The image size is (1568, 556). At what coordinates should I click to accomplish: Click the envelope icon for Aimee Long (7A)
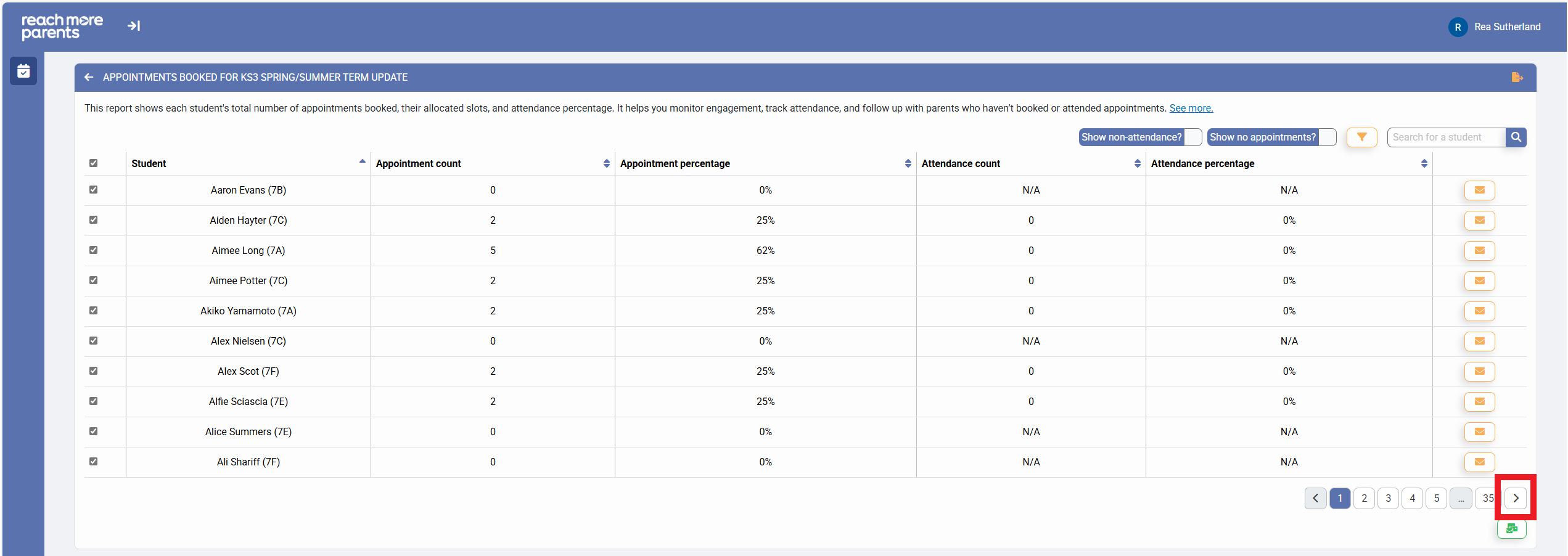[x=1479, y=250]
